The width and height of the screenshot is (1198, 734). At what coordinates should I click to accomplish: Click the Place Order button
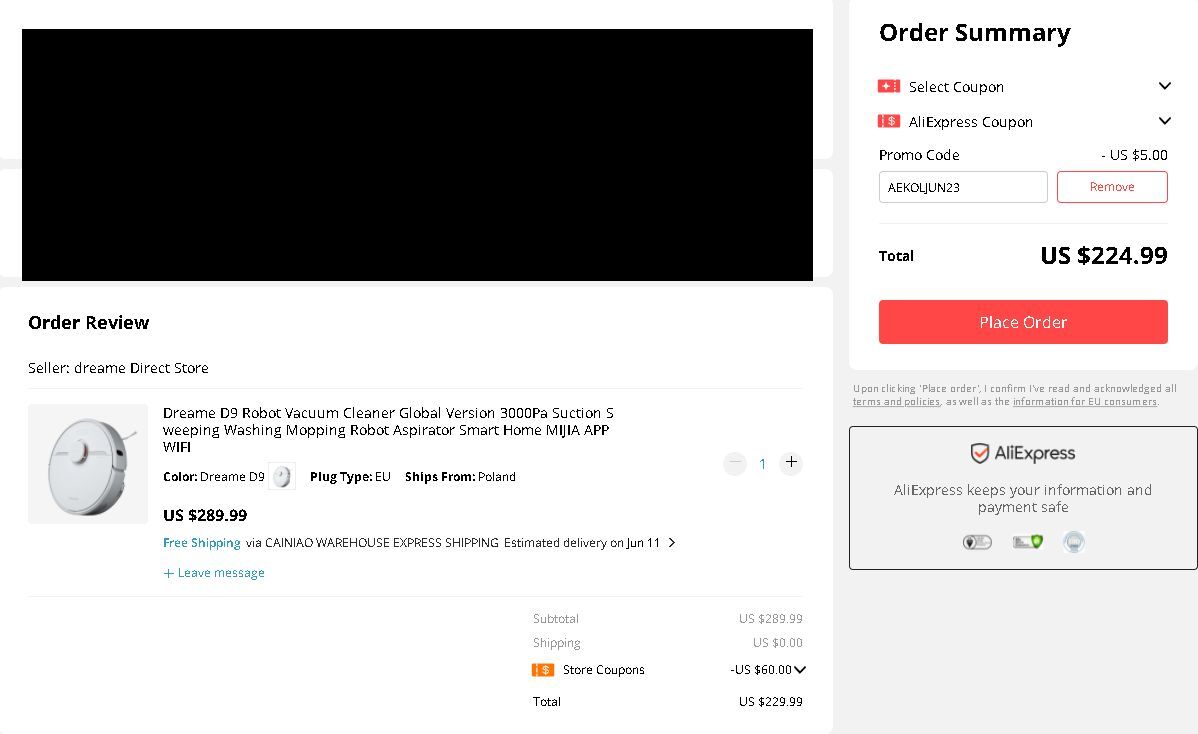[x=1023, y=322]
